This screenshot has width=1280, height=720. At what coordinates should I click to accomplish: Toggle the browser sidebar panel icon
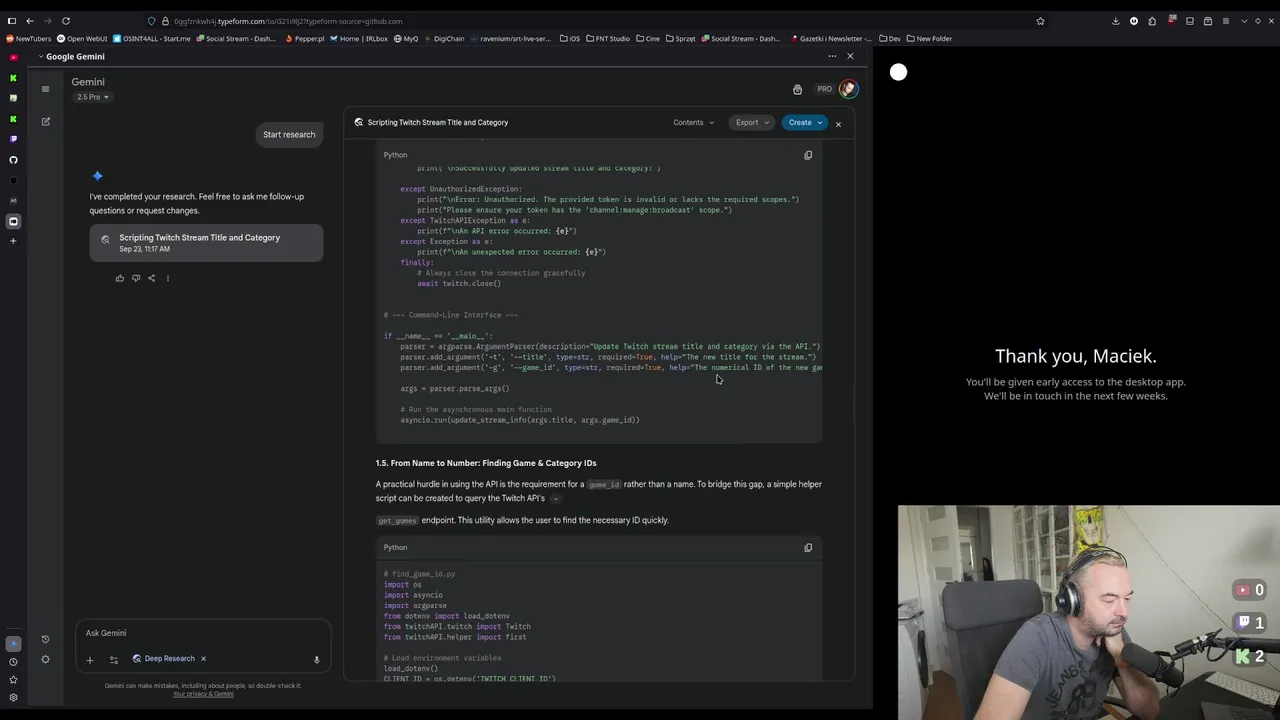coord(12,21)
